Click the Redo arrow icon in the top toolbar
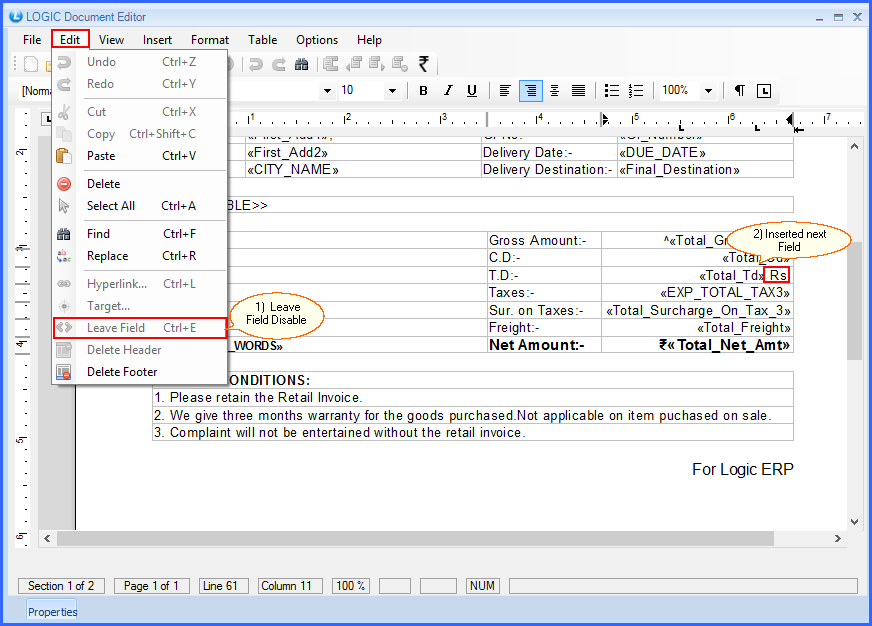 click(x=279, y=64)
